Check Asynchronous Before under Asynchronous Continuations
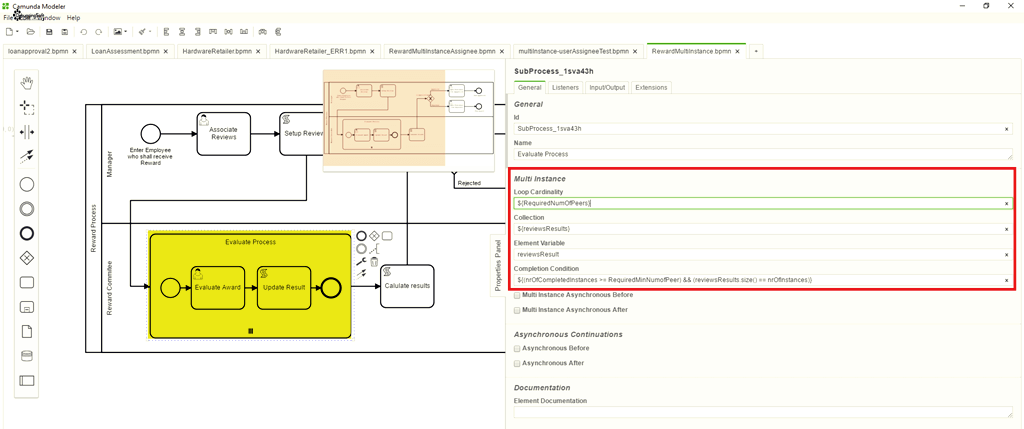 [517, 348]
